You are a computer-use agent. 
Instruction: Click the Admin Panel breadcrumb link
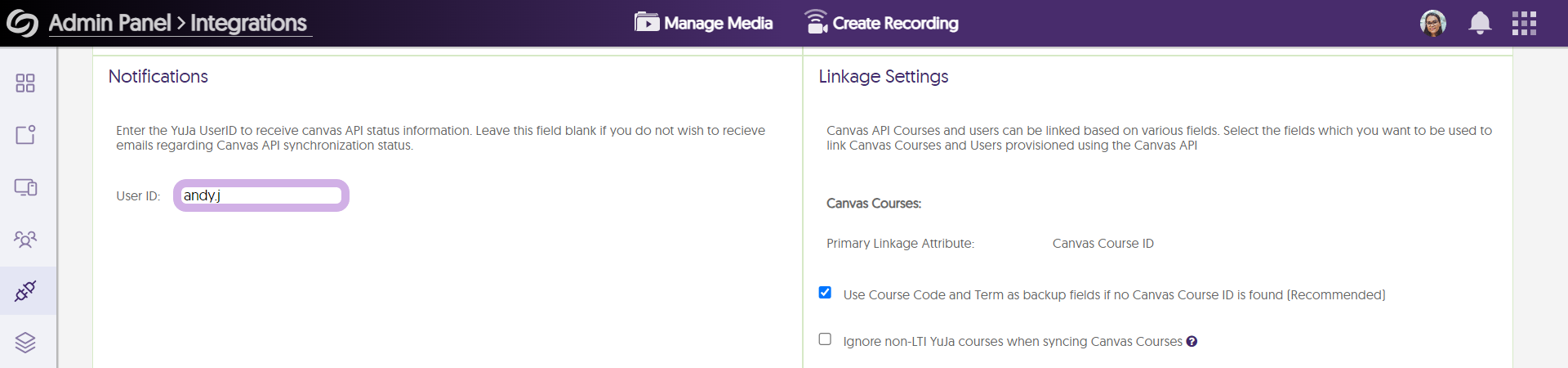point(109,23)
